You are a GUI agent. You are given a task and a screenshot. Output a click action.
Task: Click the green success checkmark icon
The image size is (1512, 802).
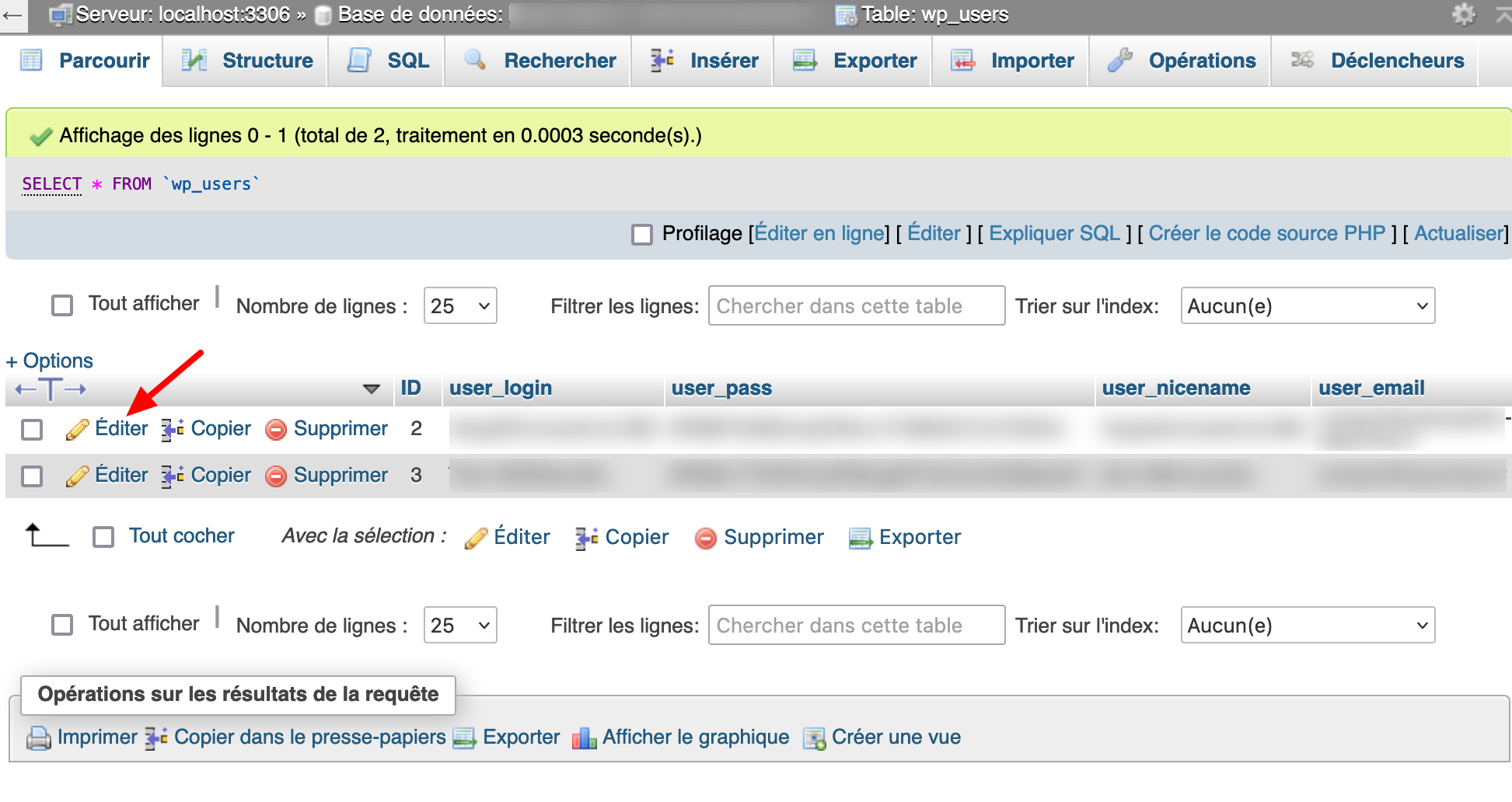[x=40, y=137]
